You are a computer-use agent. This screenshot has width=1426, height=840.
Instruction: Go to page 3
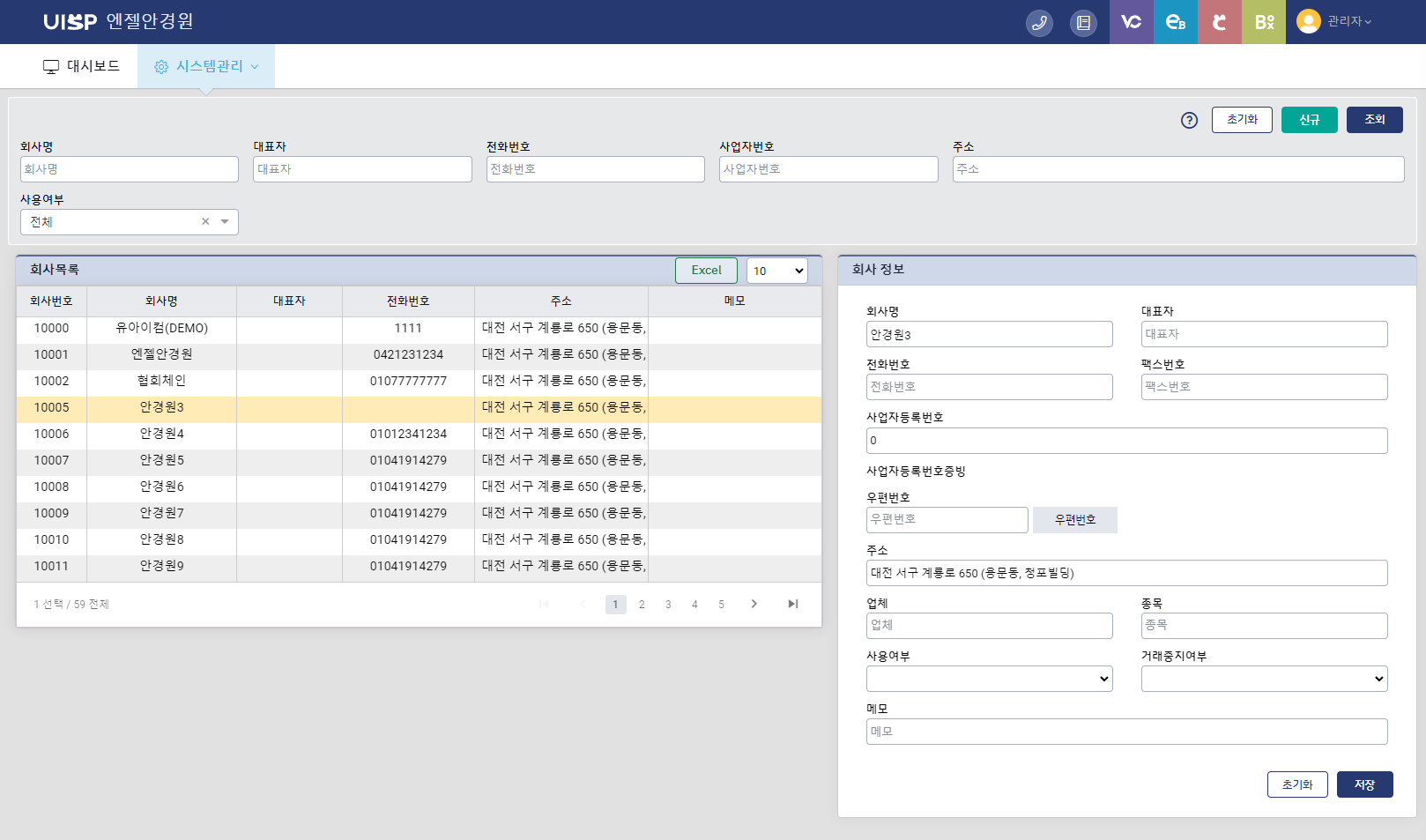point(668,605)
